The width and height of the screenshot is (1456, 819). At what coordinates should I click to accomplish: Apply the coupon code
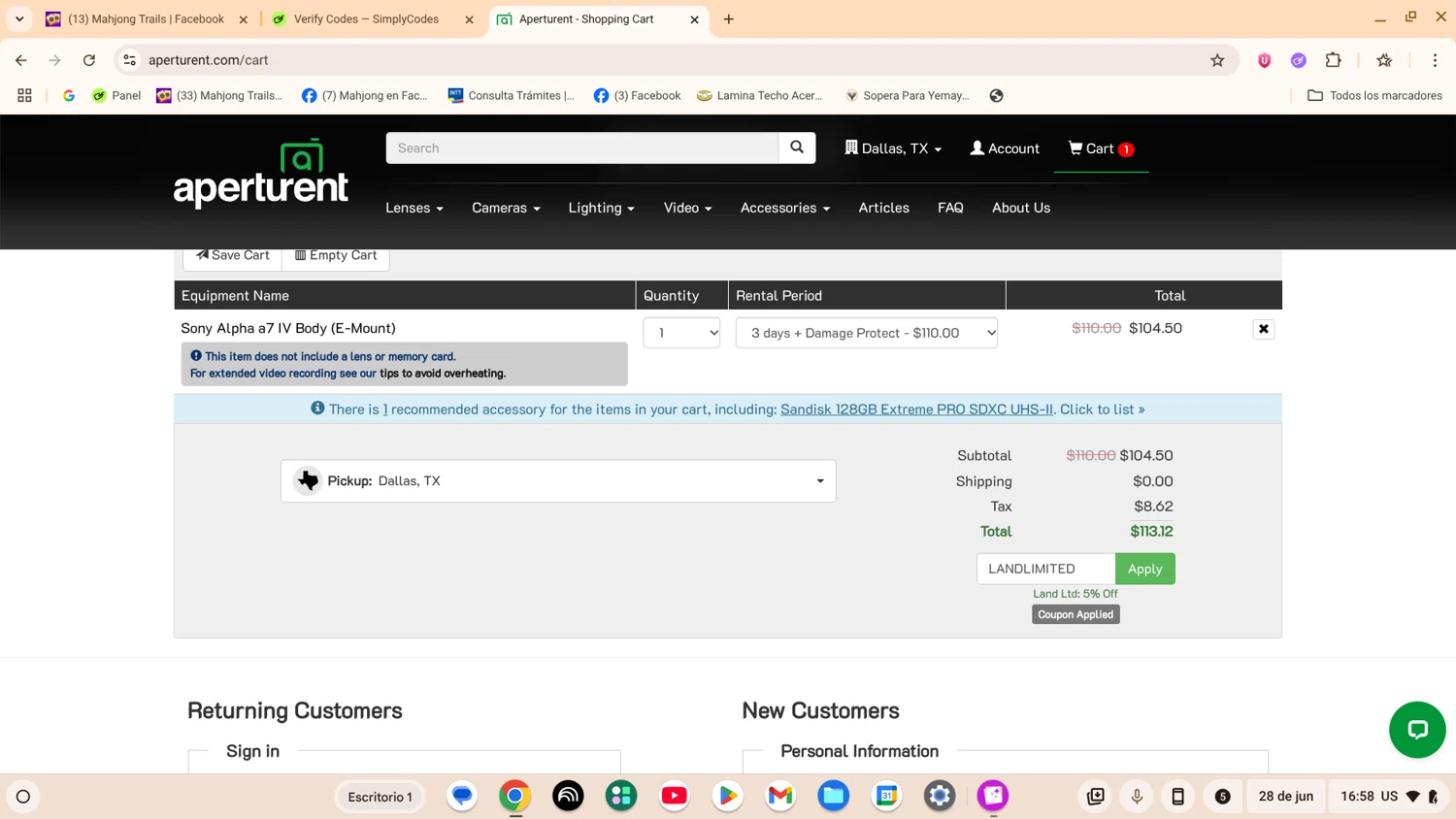1144,569
